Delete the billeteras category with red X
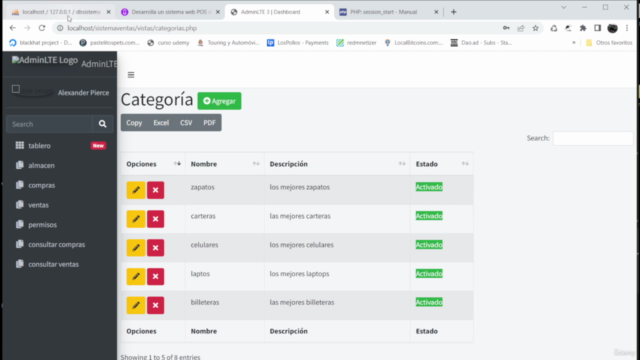 click(156, 305)
